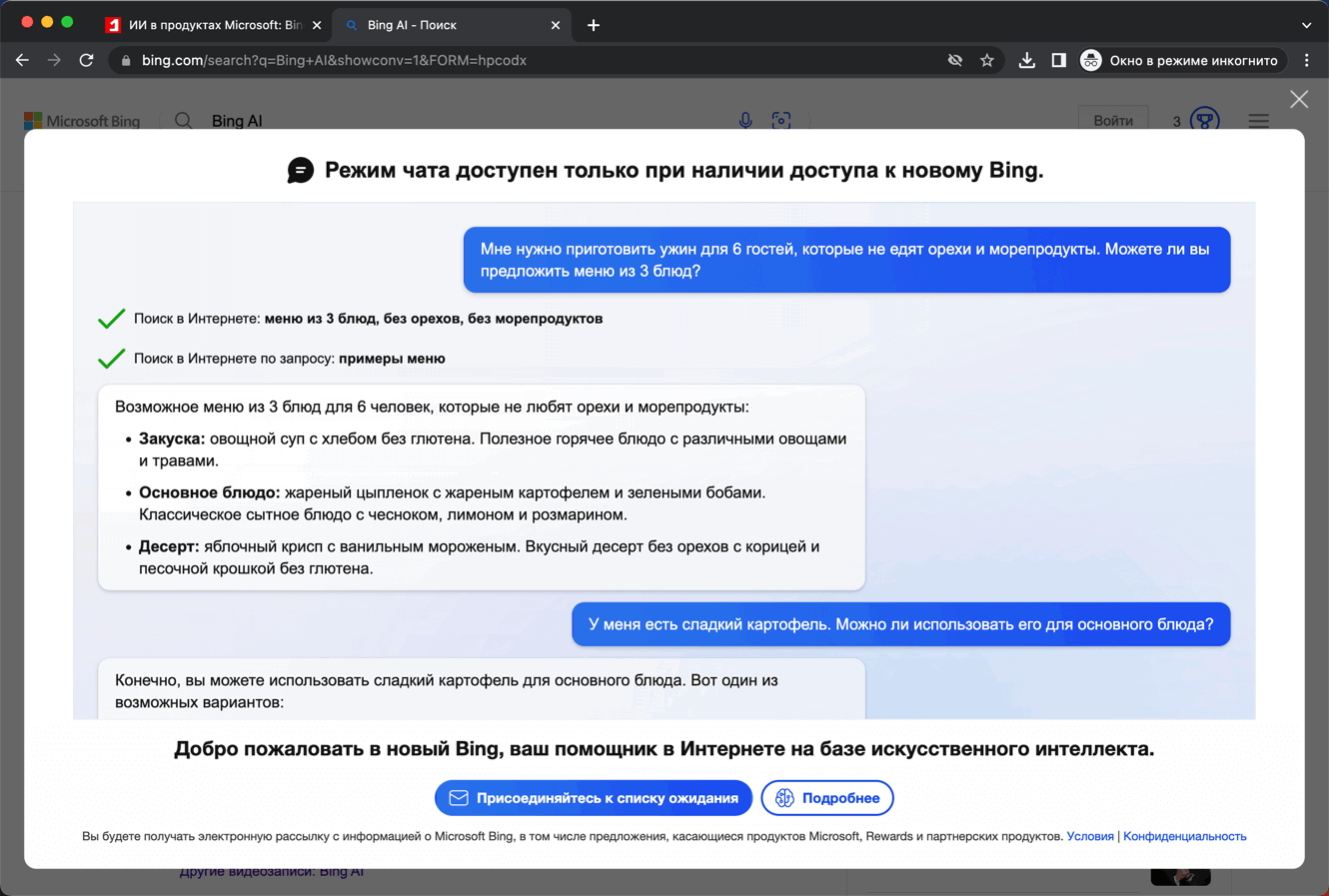1329x896 pixels.
Task: Open visual search camera icon
Action: click(781, 121)
